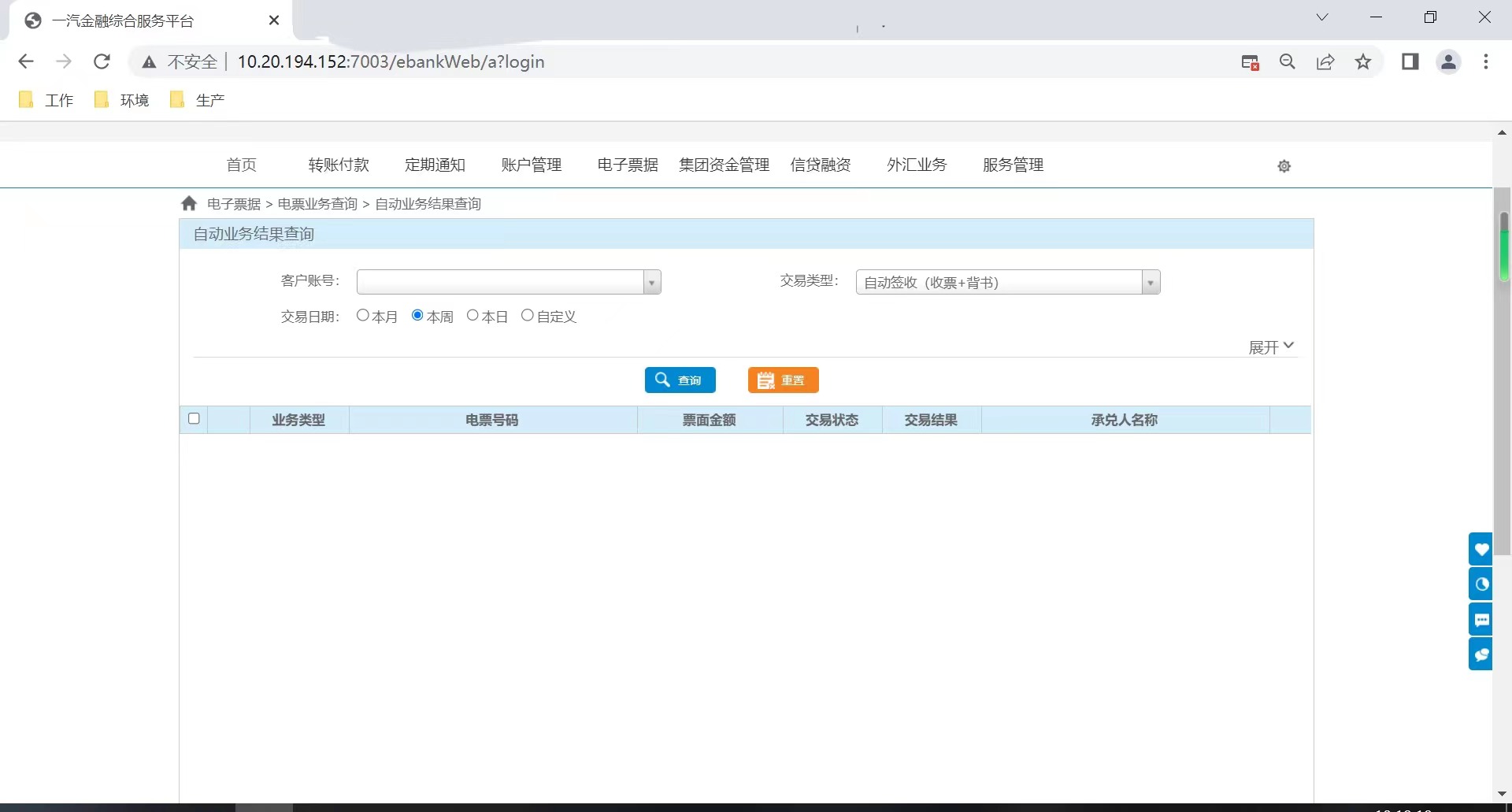
Task: Open the 信贷融资 menu
Action: click(821, 165)
